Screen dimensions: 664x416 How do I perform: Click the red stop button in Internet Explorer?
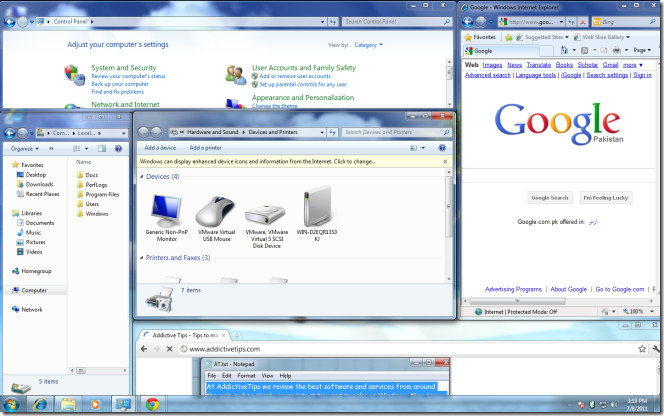point(582,22)
